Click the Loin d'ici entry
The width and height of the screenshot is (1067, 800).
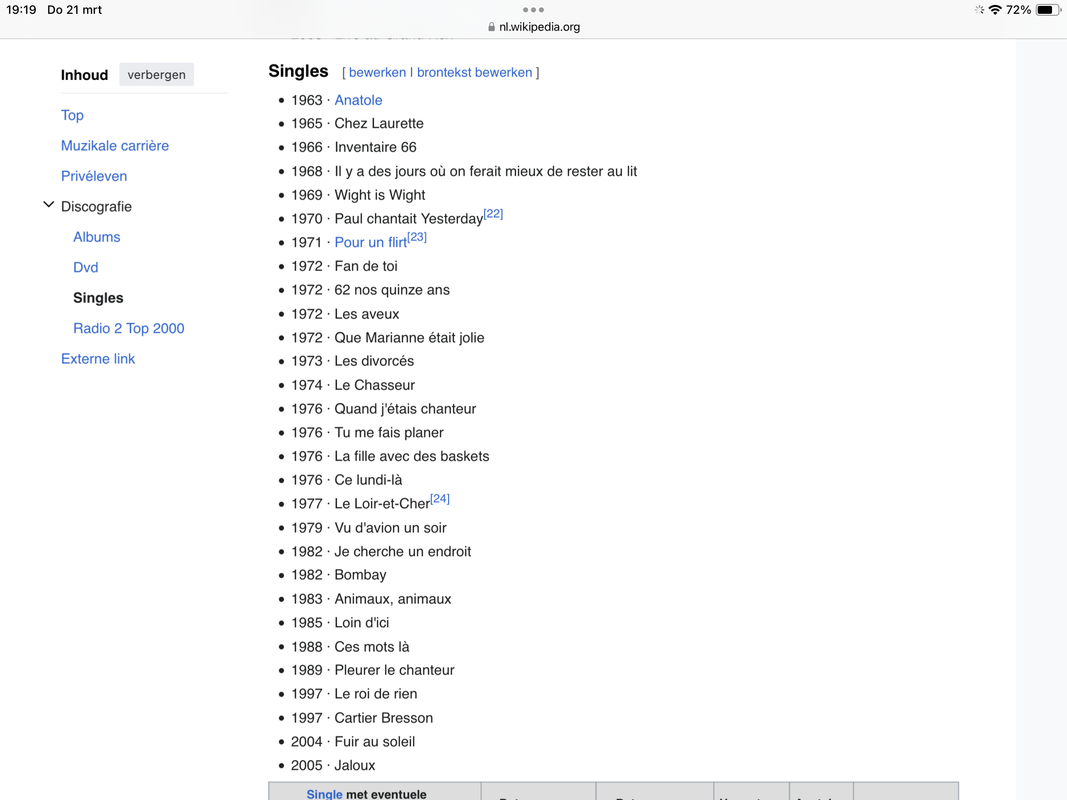361,623
